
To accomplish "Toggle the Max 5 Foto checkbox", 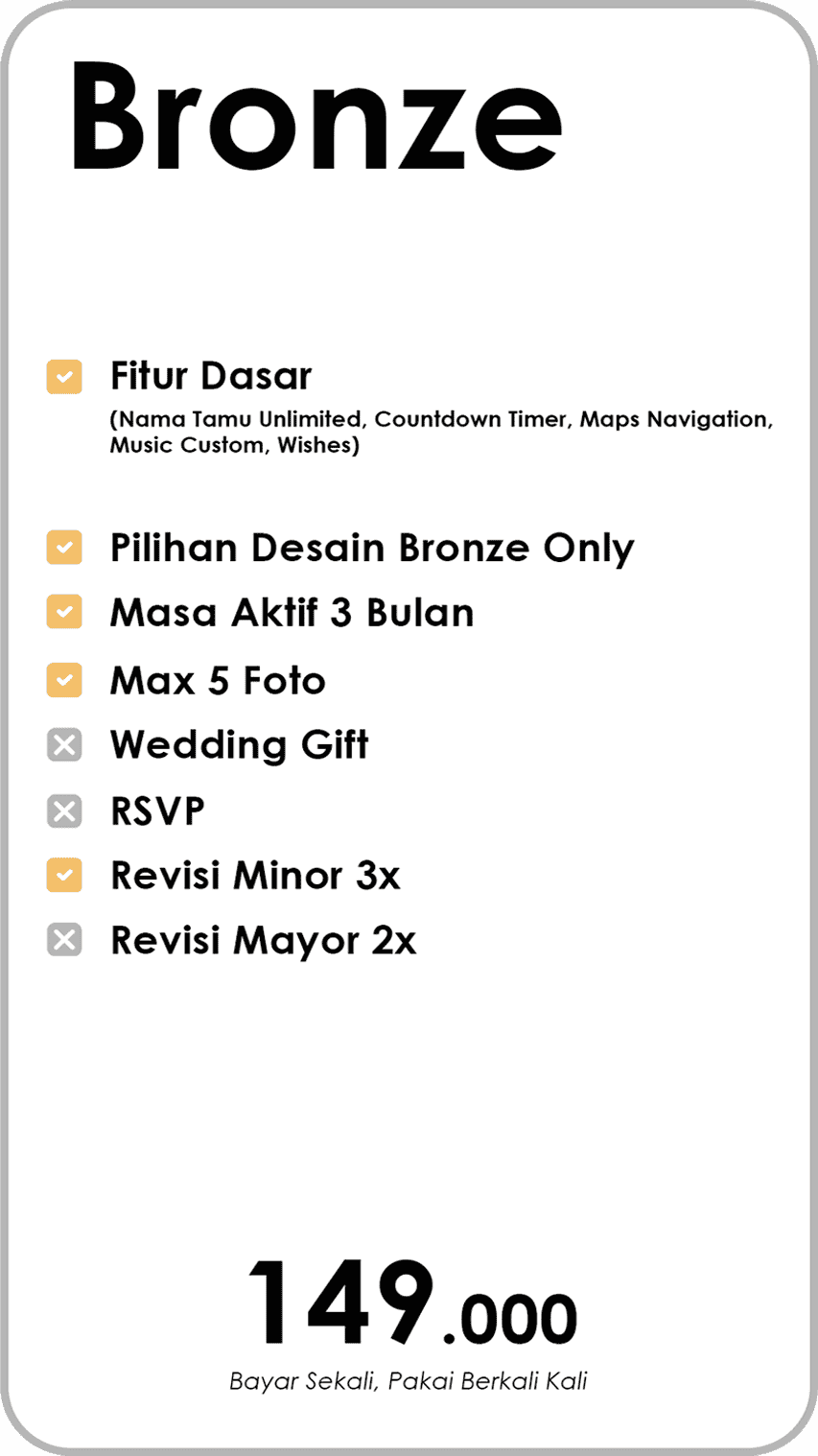I will tap(64, 680).
